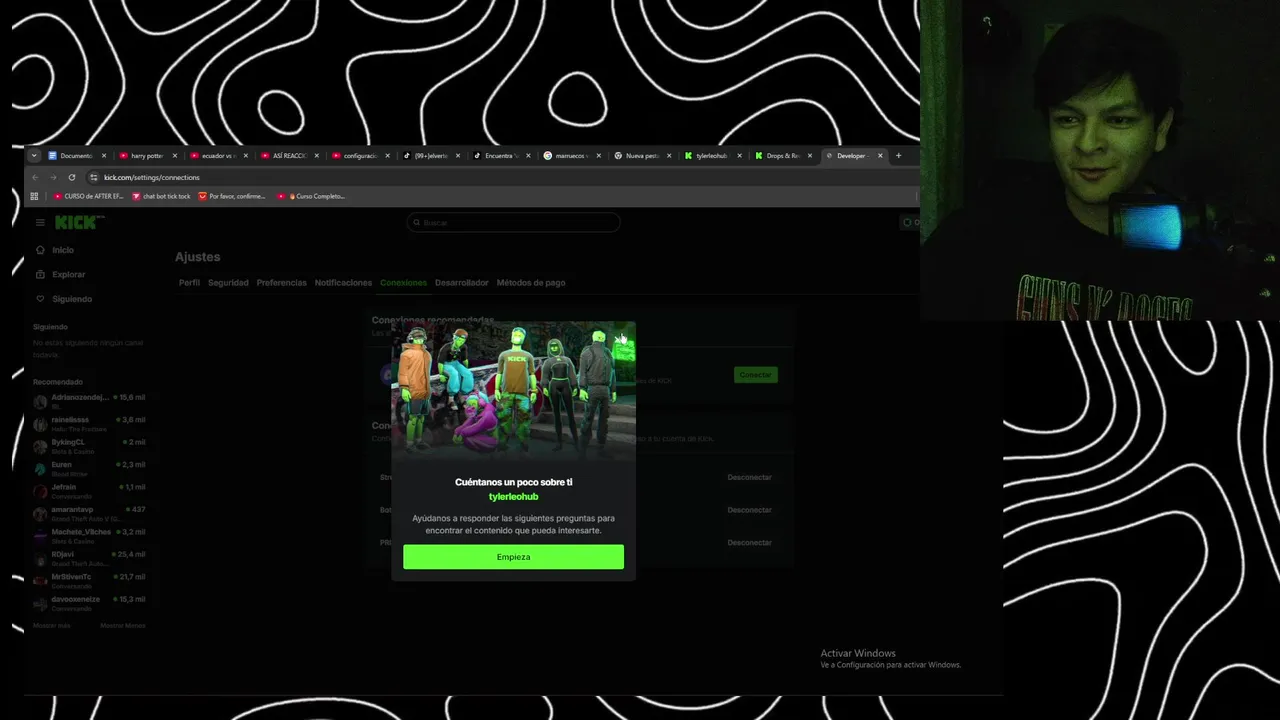Screen dimensions: 1280x720
Task: Click the tylerleohub username in the dialog
Action: click(x=513, y=497)
